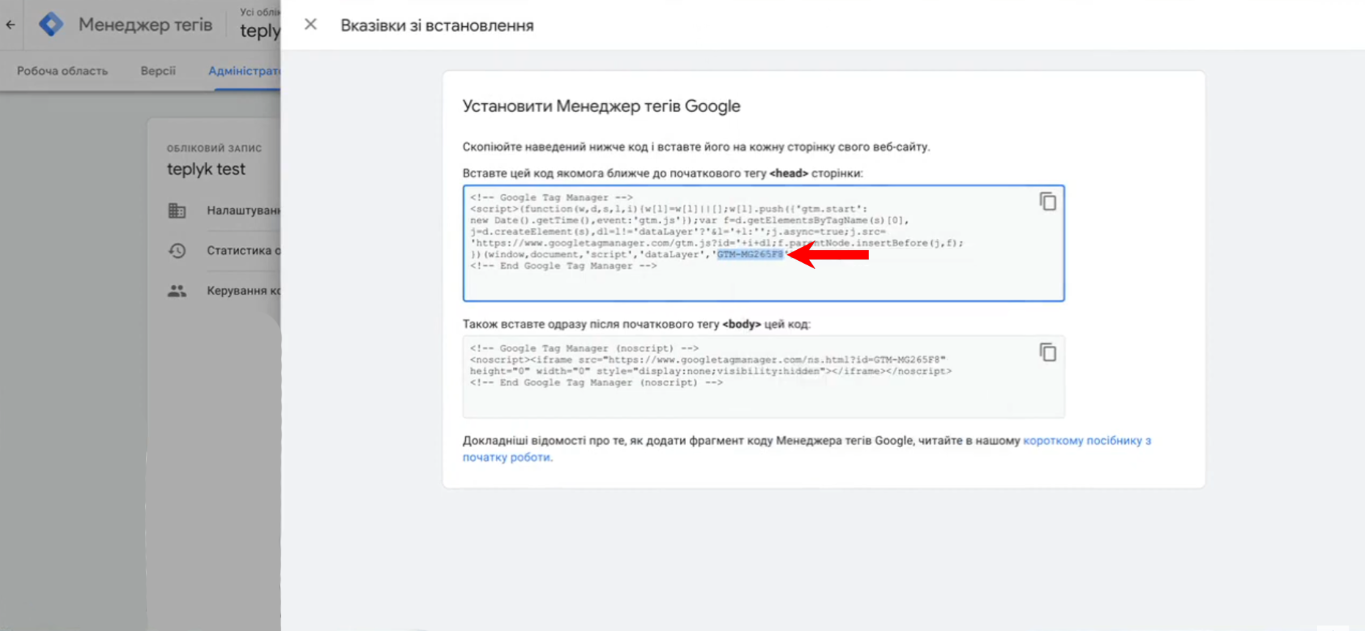
Task: Click the account settings building icon
Action: tap(177, 211)
